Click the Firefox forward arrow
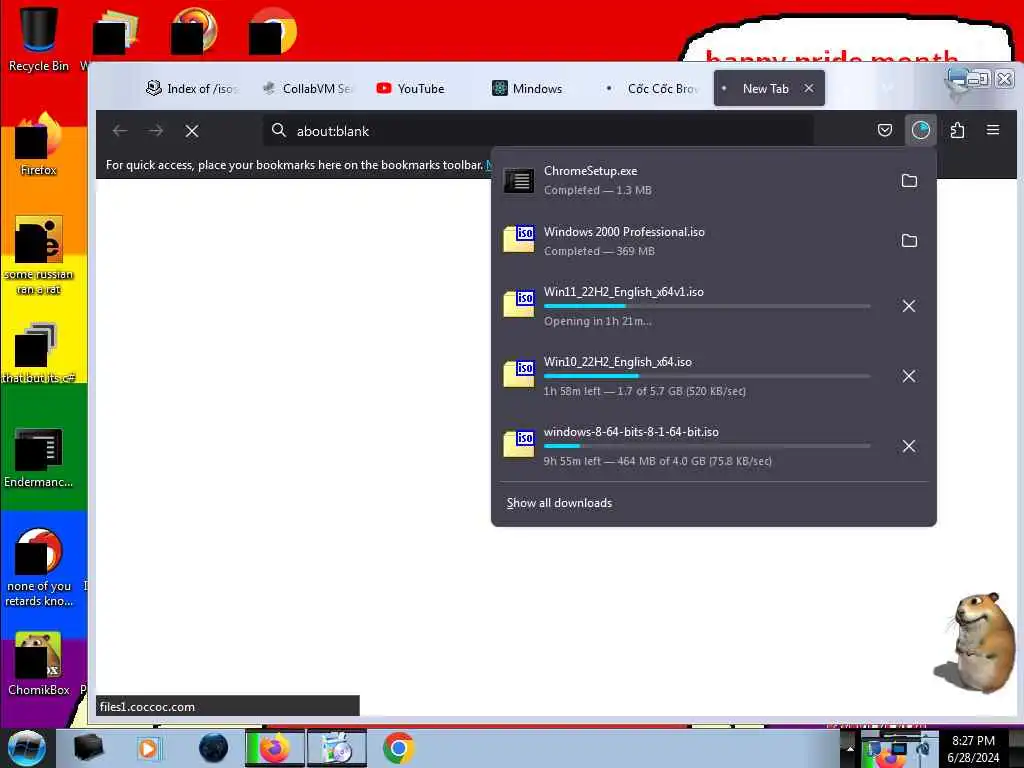1024x768 pixels. coord(155,131)
